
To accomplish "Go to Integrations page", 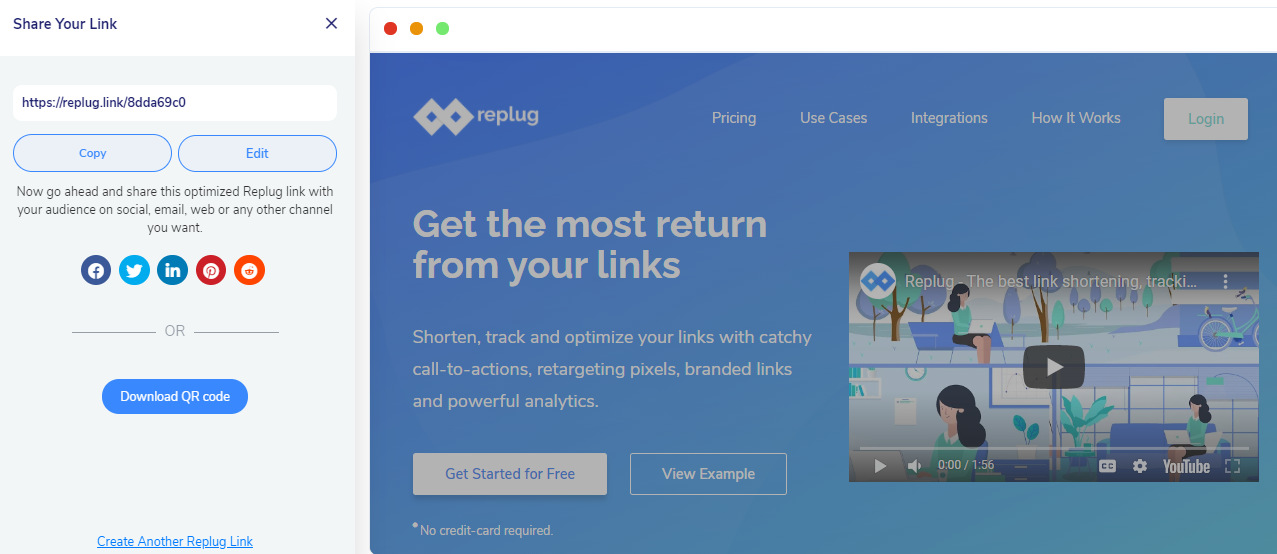I will pos(949,118).
